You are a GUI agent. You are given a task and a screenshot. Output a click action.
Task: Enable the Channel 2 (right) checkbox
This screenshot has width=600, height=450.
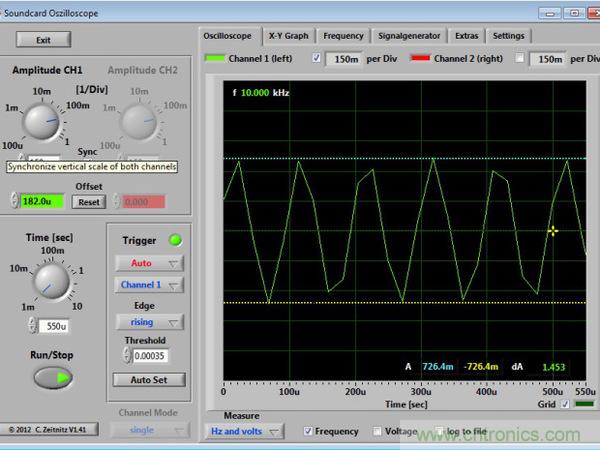click(x=519, y=59)
